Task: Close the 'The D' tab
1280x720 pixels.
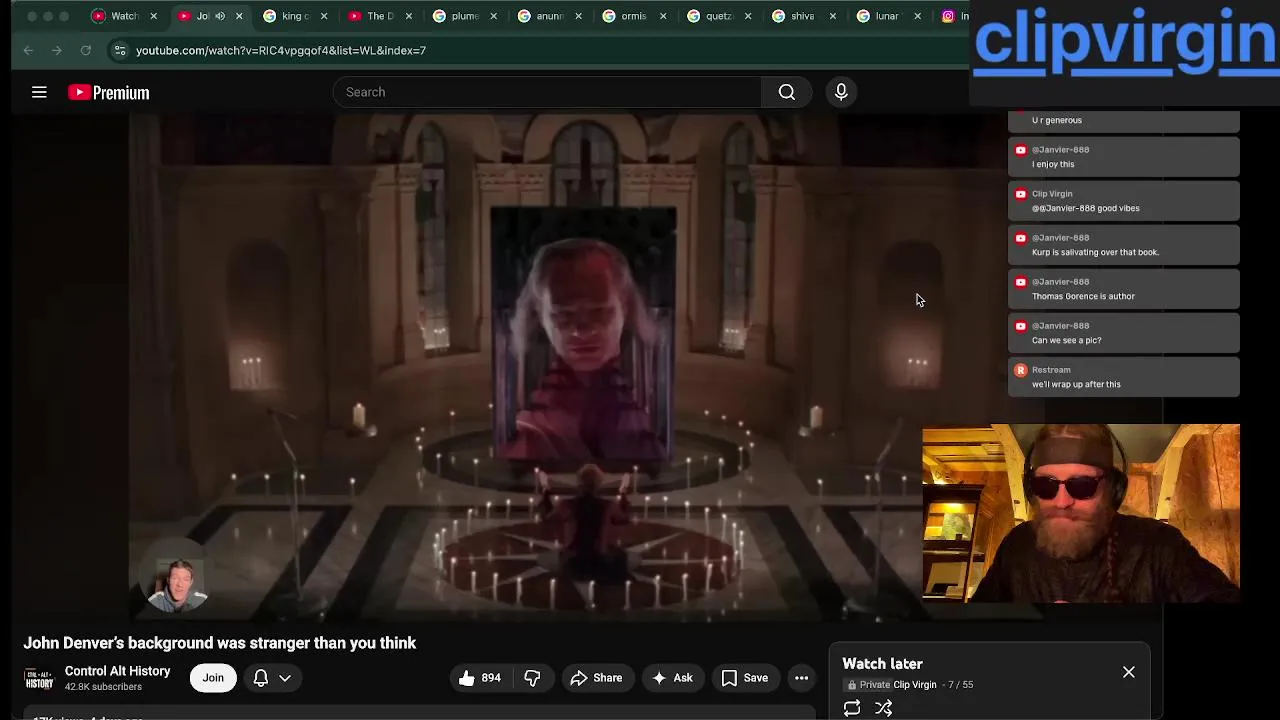Action: 408,16
